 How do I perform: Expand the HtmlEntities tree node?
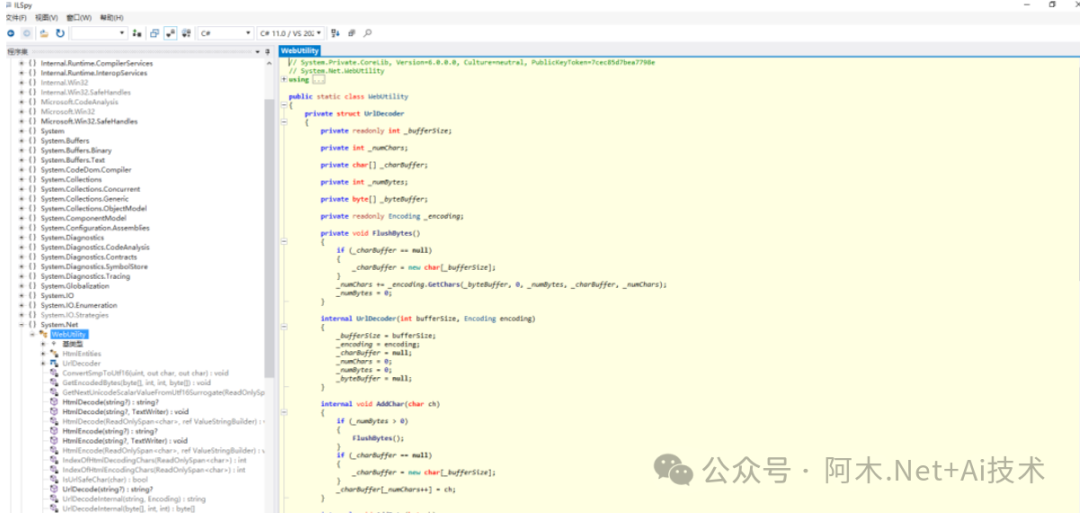click(x=43, y=353)
